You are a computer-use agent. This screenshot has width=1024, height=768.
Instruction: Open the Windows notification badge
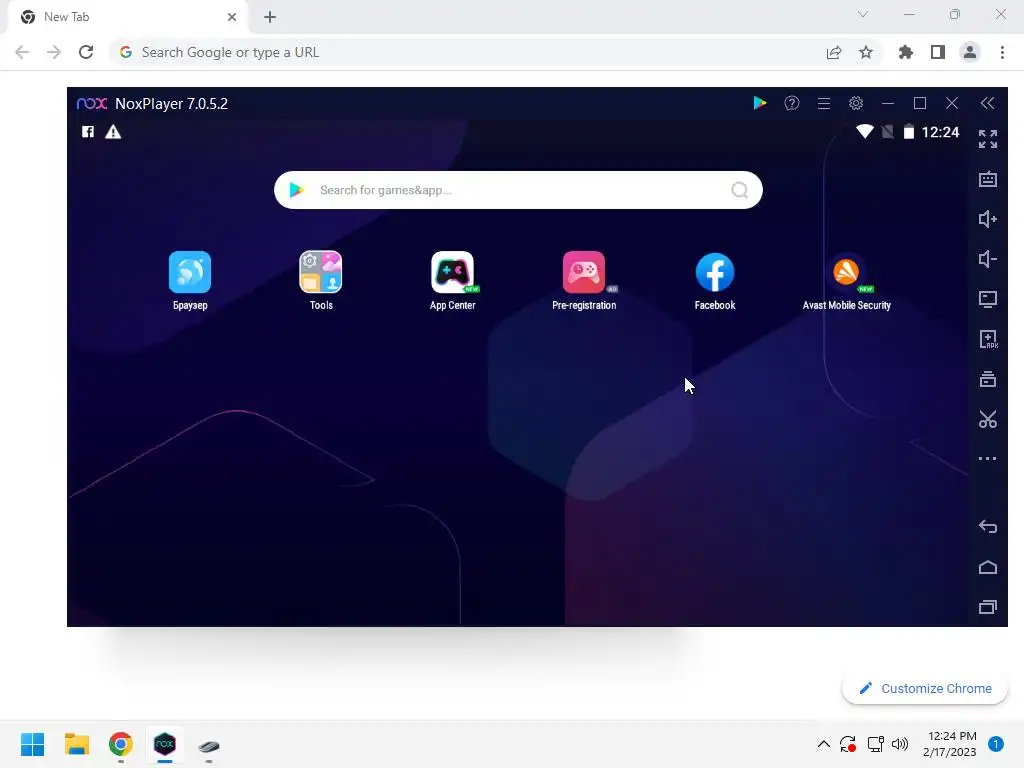pyautogui.click(x=996, y=744)
